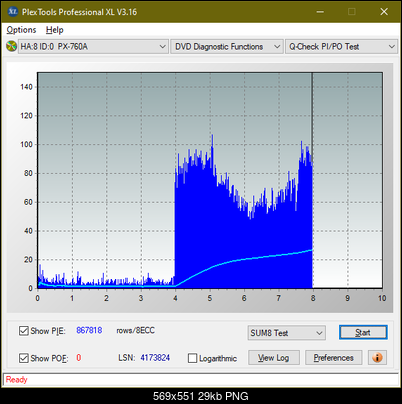Click the vertical position marker line at 8
Viewport: 402px width, 404px height.
(x=312, y=180)
